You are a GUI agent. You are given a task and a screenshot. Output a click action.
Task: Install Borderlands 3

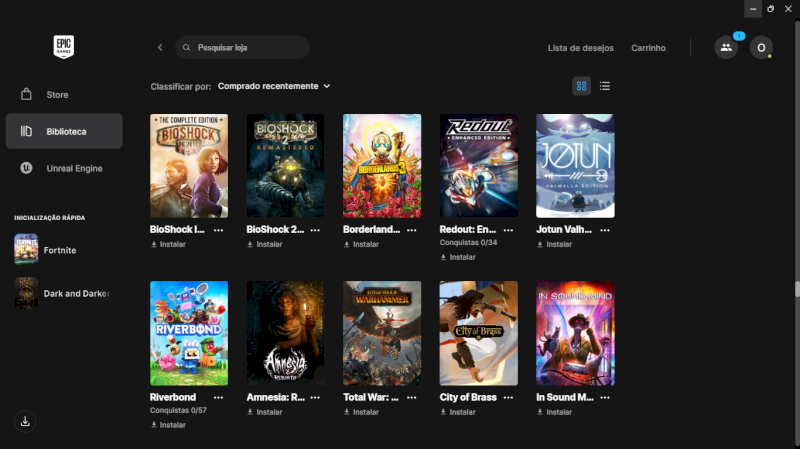pos(361,244)
